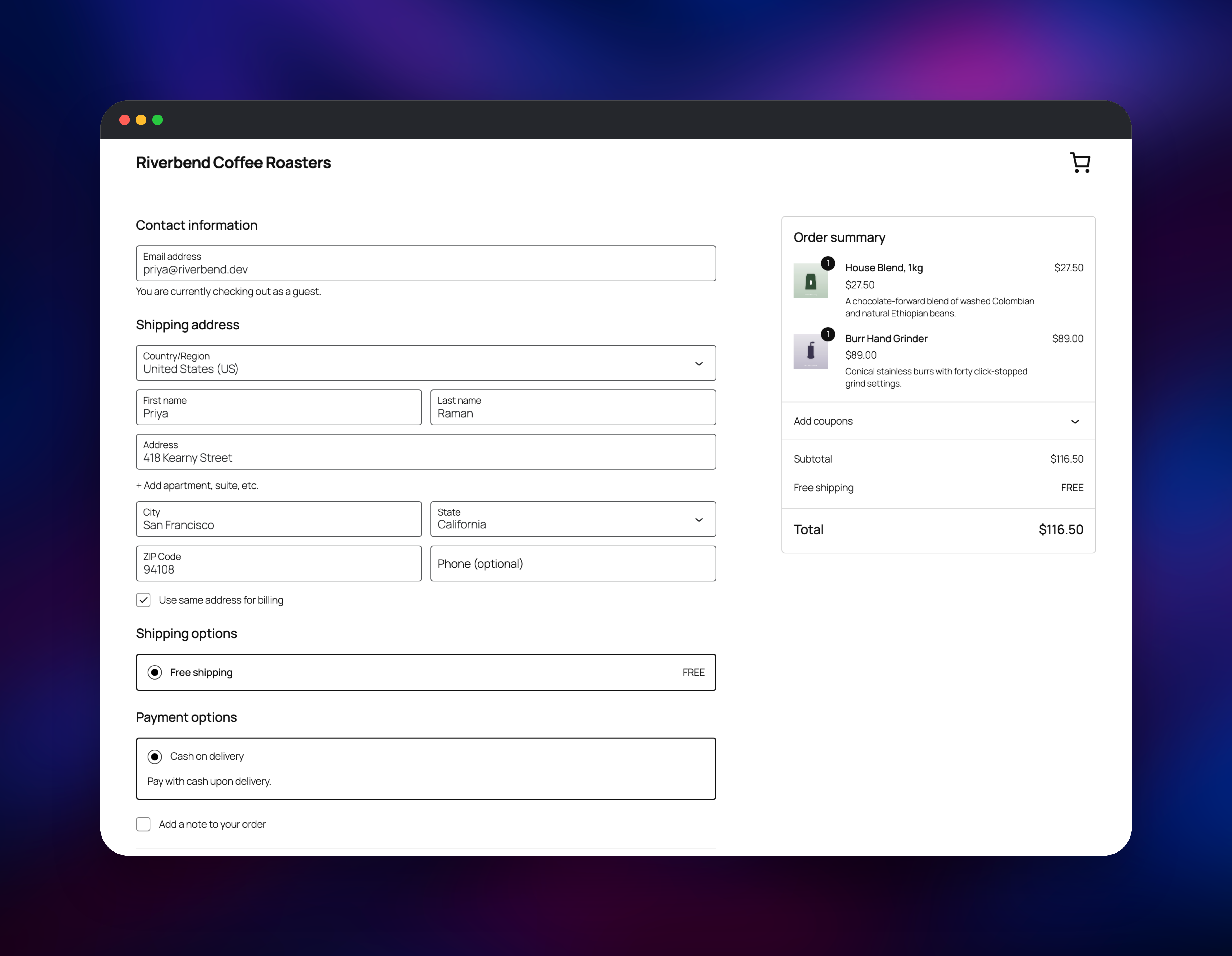Viewport: 1232px width, 956px height.
Task: Check Add a note to your order
Action: [143, 824]
